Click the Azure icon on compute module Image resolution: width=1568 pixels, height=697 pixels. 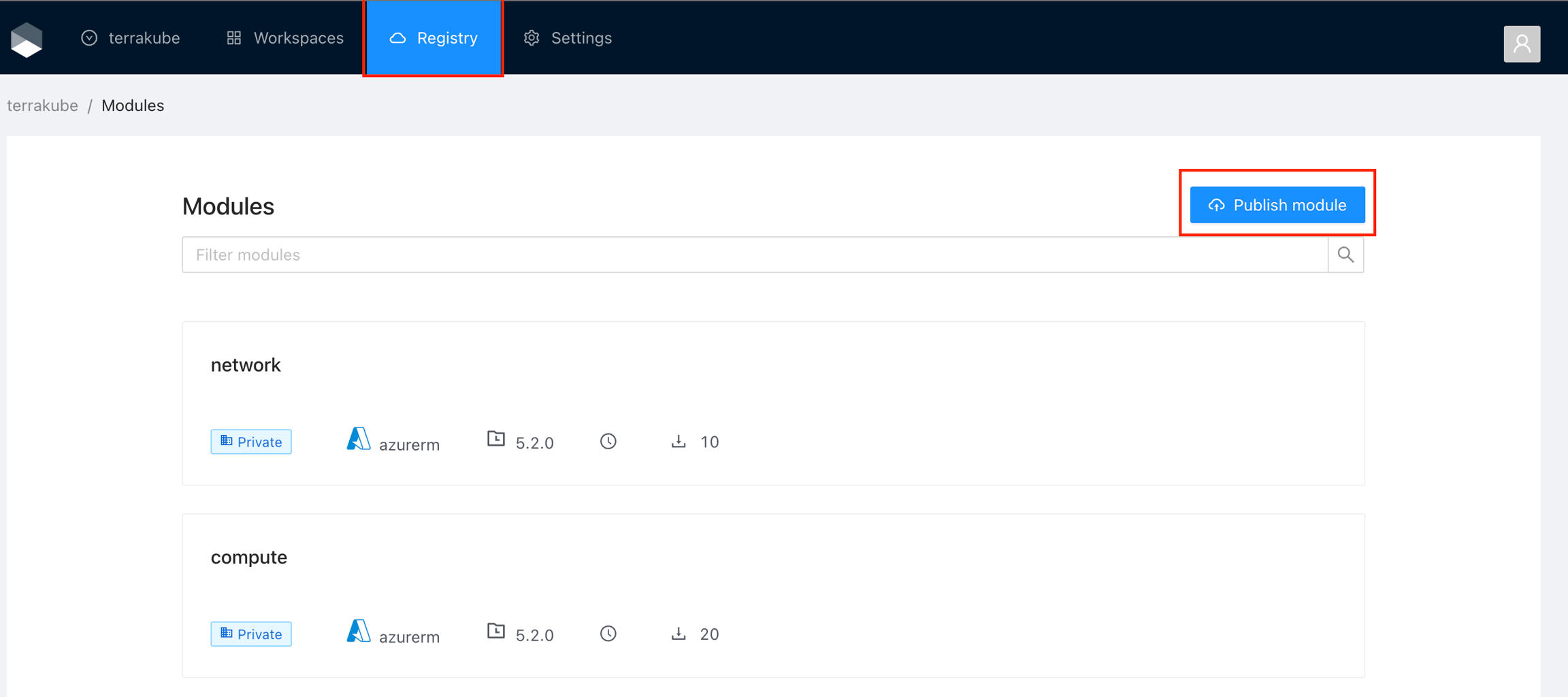pos(358,632)
